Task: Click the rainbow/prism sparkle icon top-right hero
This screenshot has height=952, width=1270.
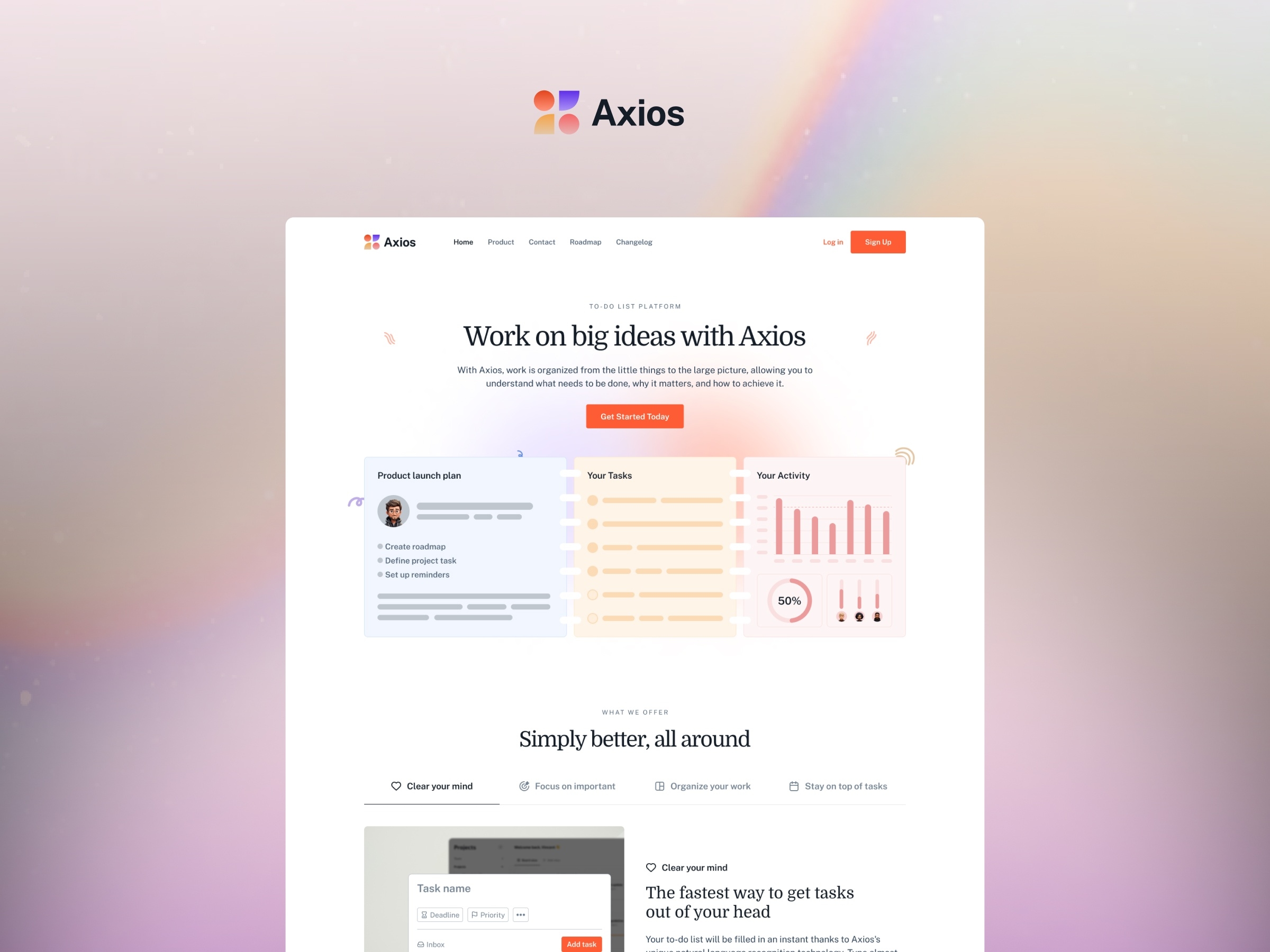Action: pyautogui.click(x=904, y=455)
